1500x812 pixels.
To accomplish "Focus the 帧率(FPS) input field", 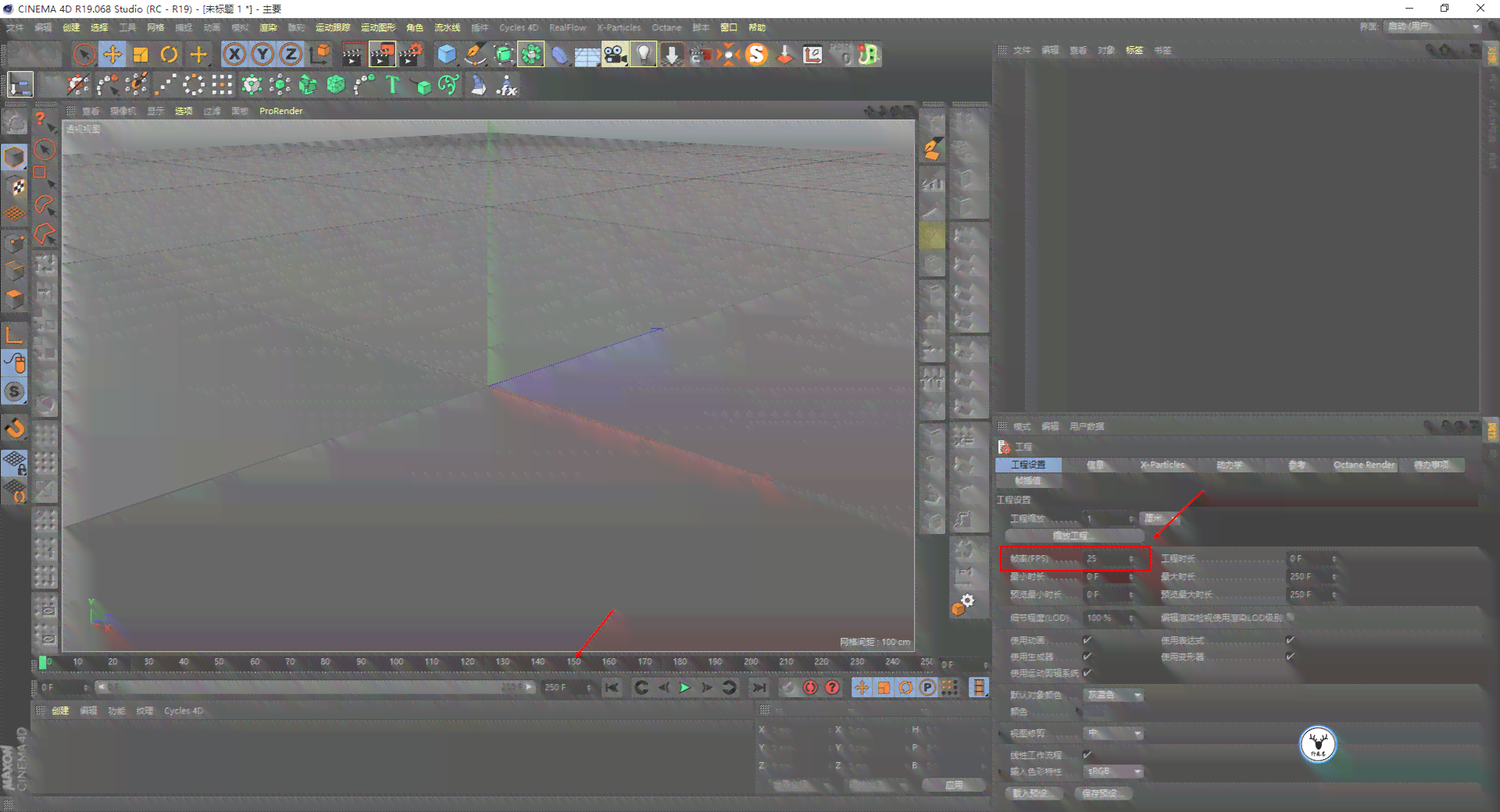I will coord(1109,559).
